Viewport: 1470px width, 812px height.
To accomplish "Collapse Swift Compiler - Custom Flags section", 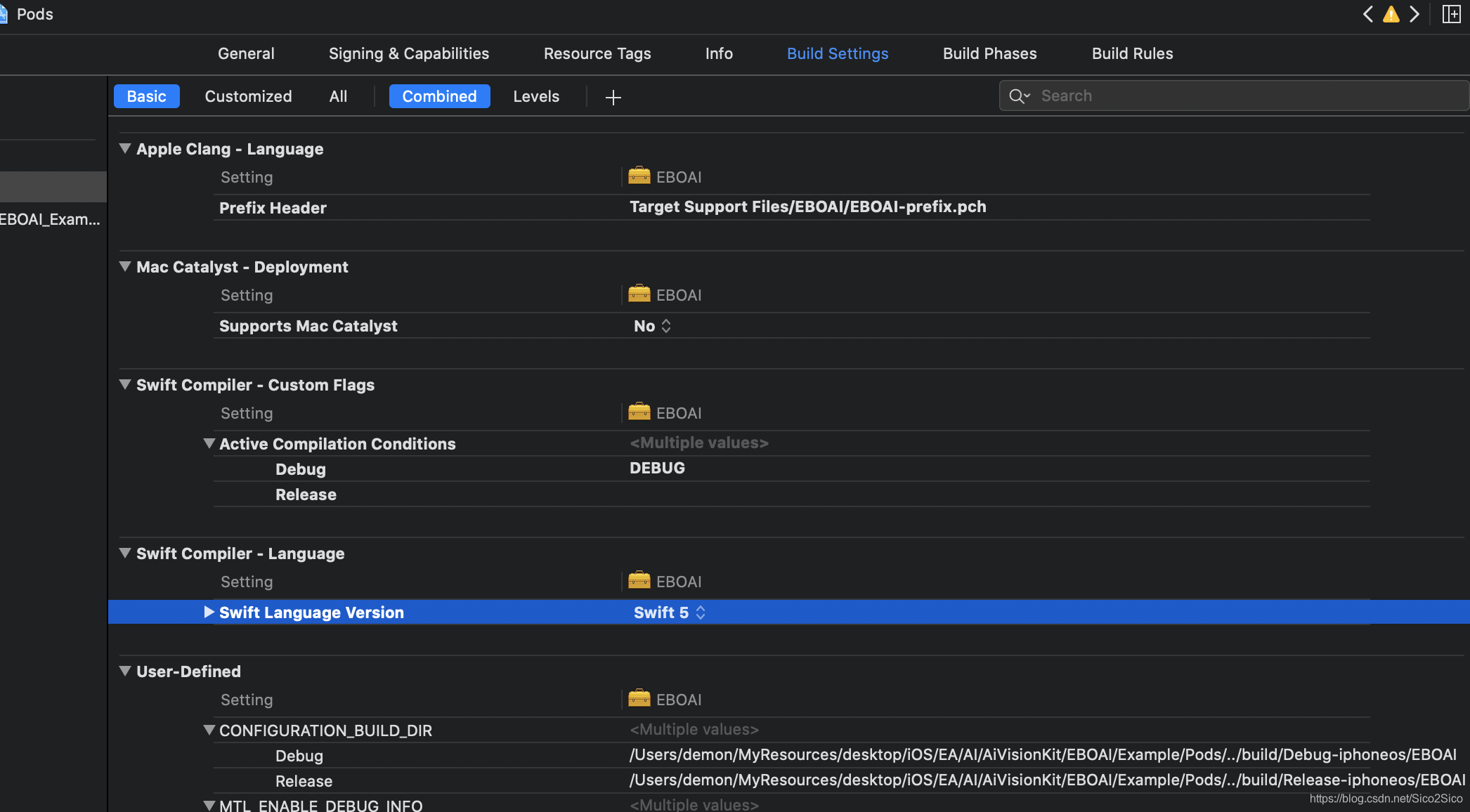I will point(125,384).
